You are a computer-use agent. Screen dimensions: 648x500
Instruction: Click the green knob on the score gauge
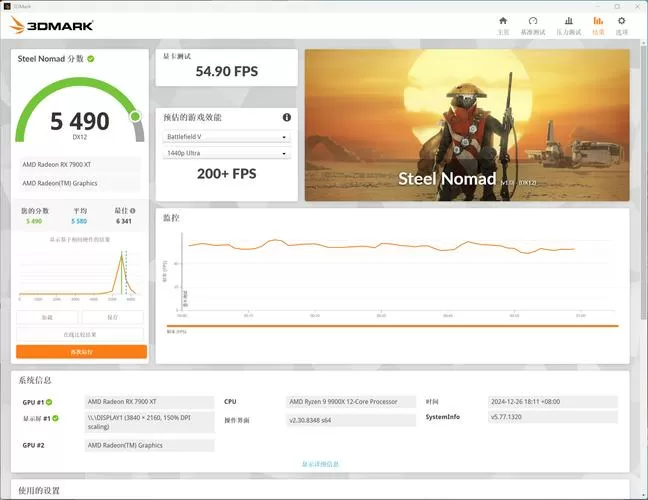coord(135,117)
